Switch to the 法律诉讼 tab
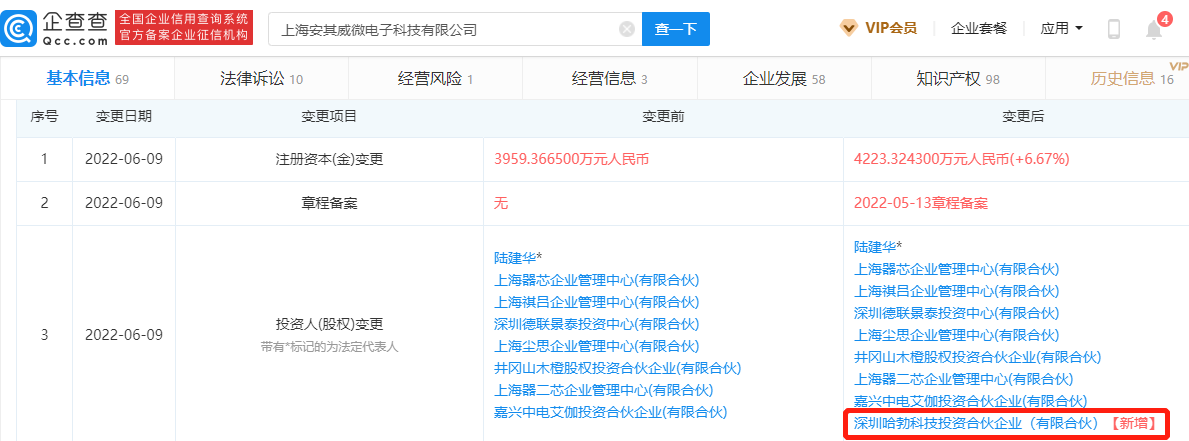 (262, 78)
